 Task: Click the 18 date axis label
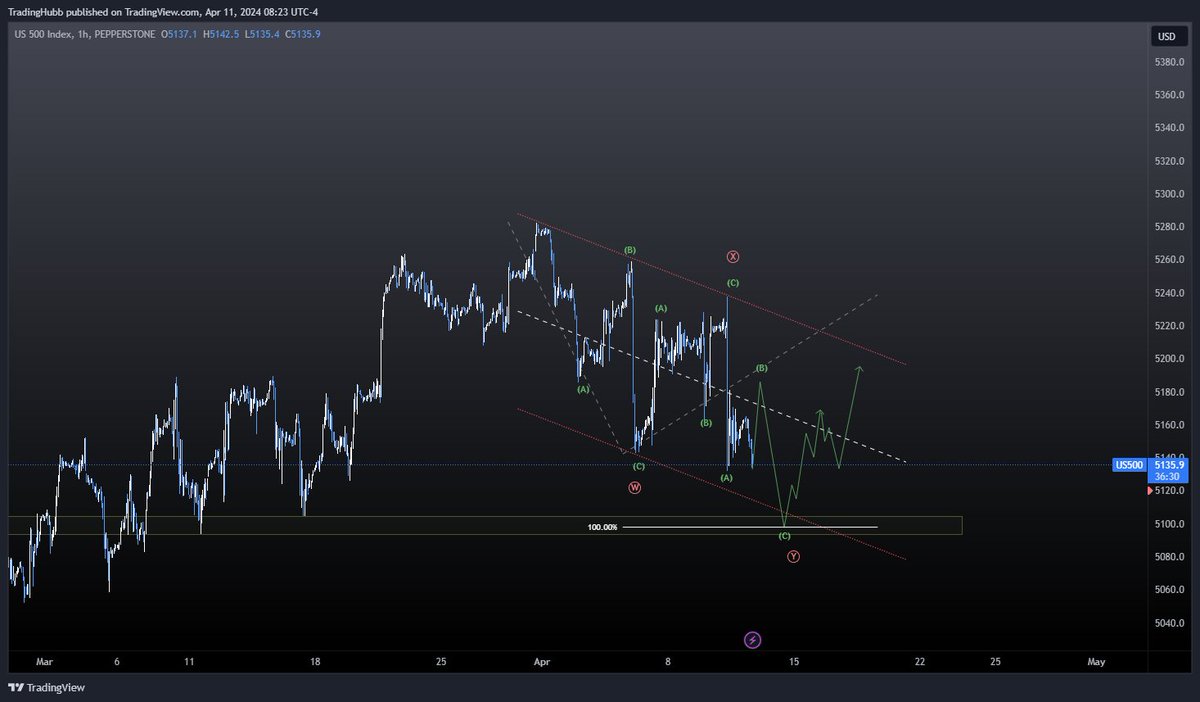coord(315,662)
